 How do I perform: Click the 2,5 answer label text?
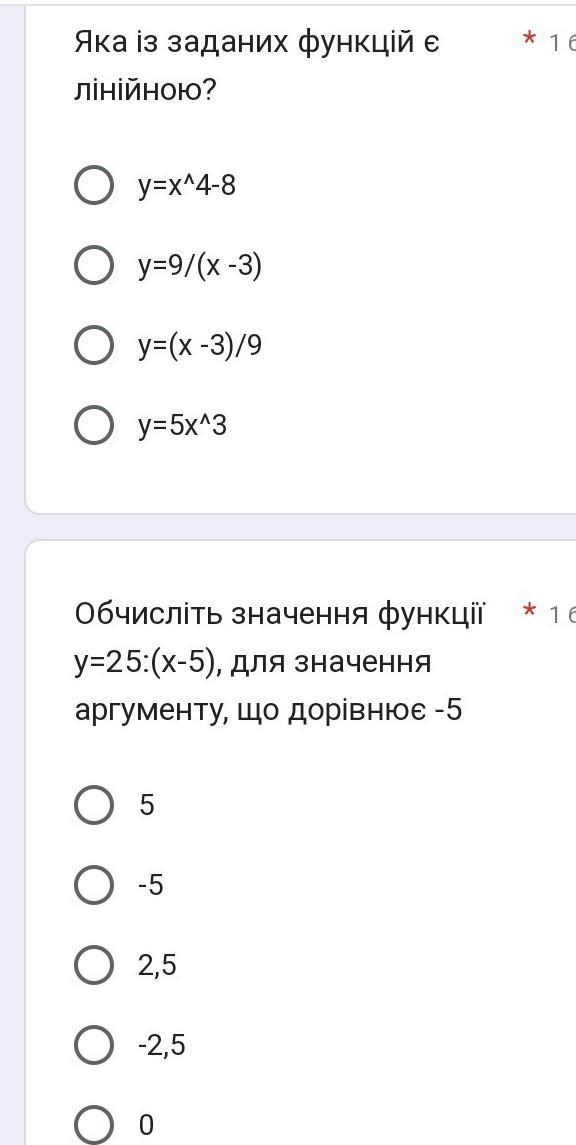coord(158,966)
